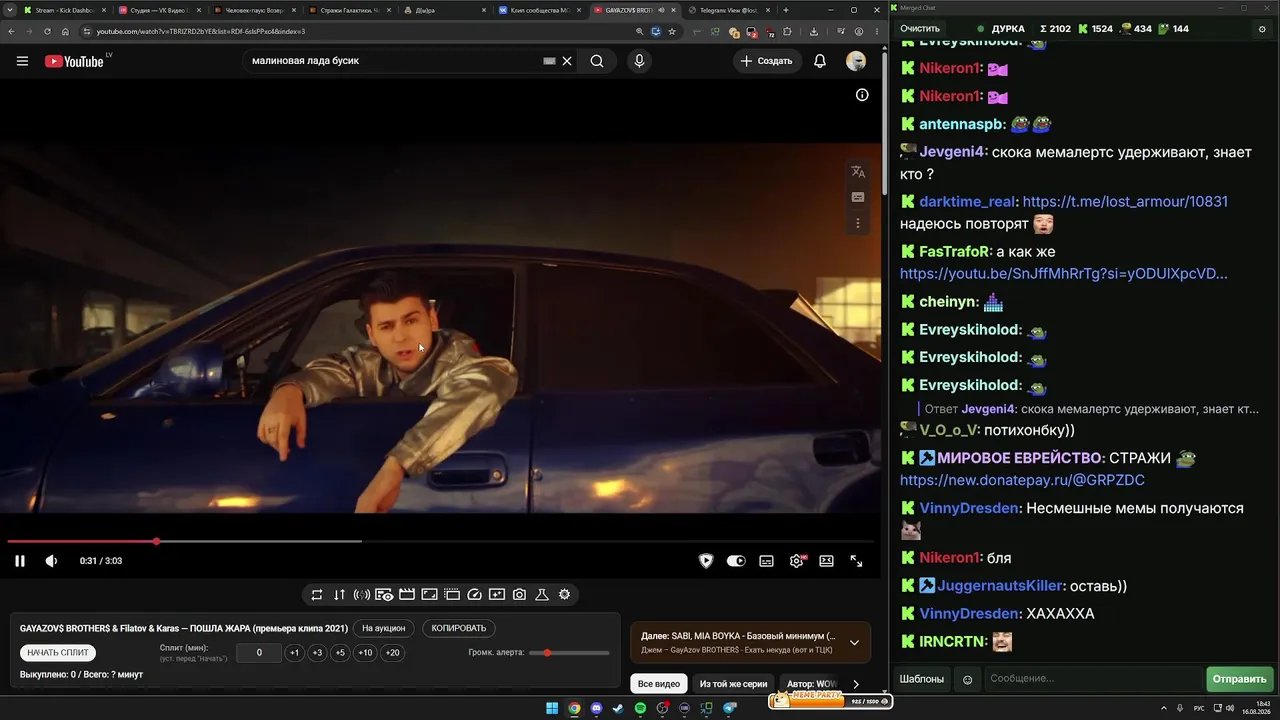Open the extension toolbar gear settings
1280x720 pixels.
pos(565,594)
